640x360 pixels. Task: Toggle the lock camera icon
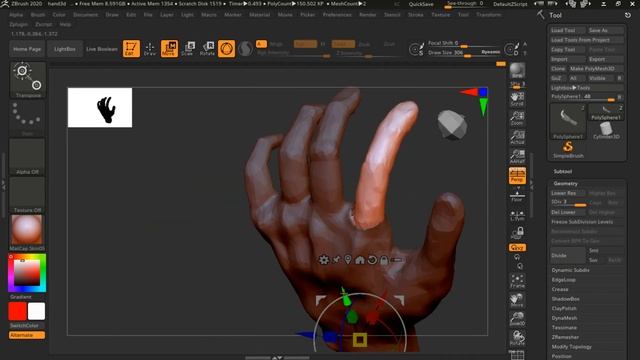click(517, 233)
